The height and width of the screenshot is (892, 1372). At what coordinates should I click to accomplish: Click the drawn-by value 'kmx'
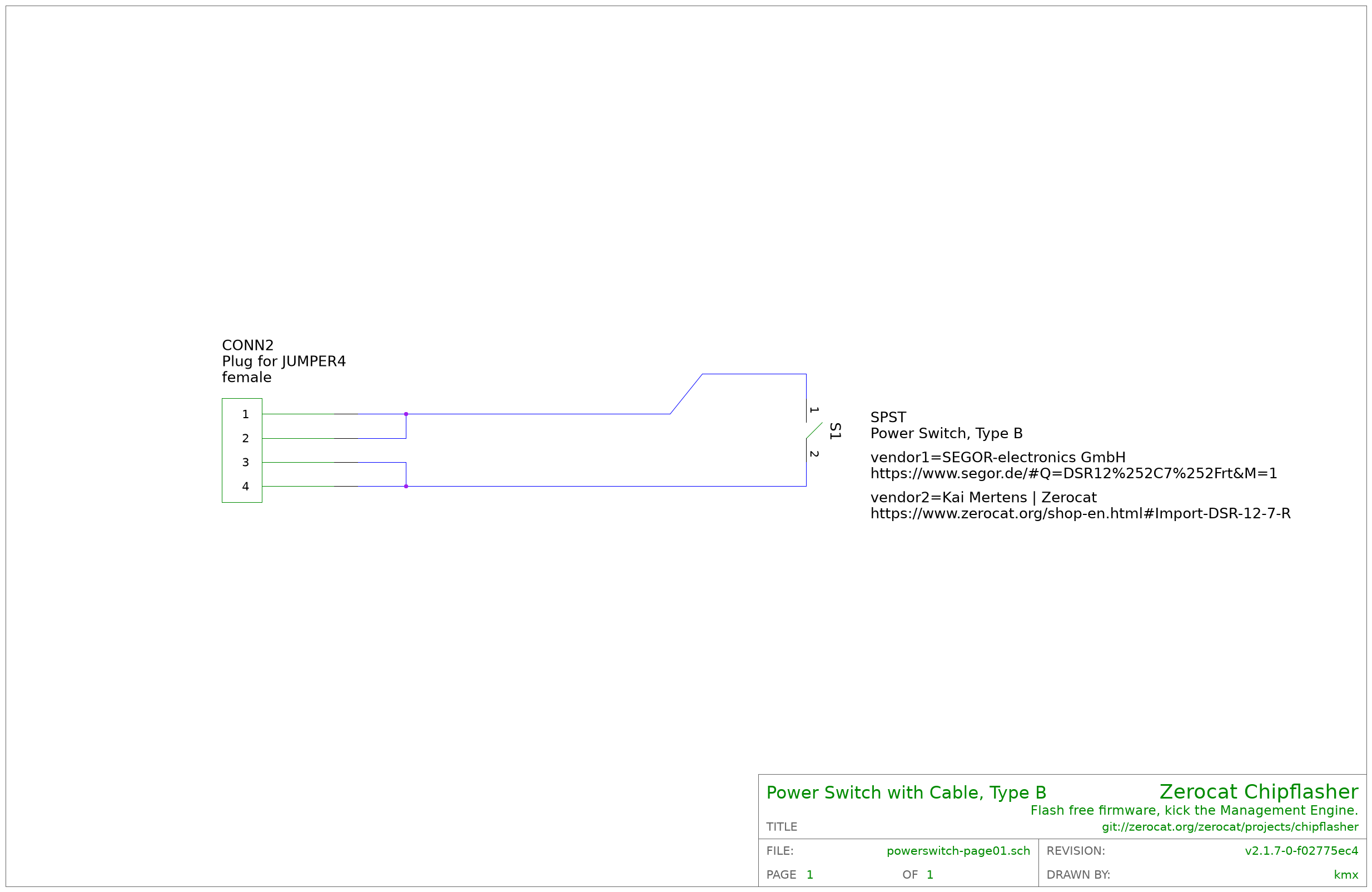point(1346,875)
